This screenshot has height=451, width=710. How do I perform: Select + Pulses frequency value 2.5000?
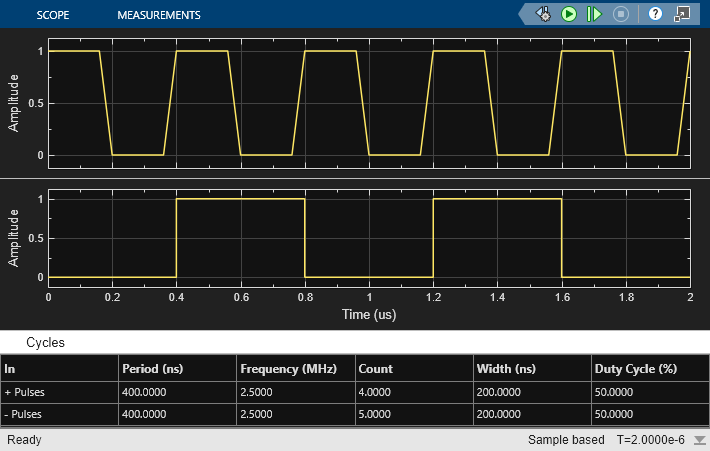coord(256,392)
